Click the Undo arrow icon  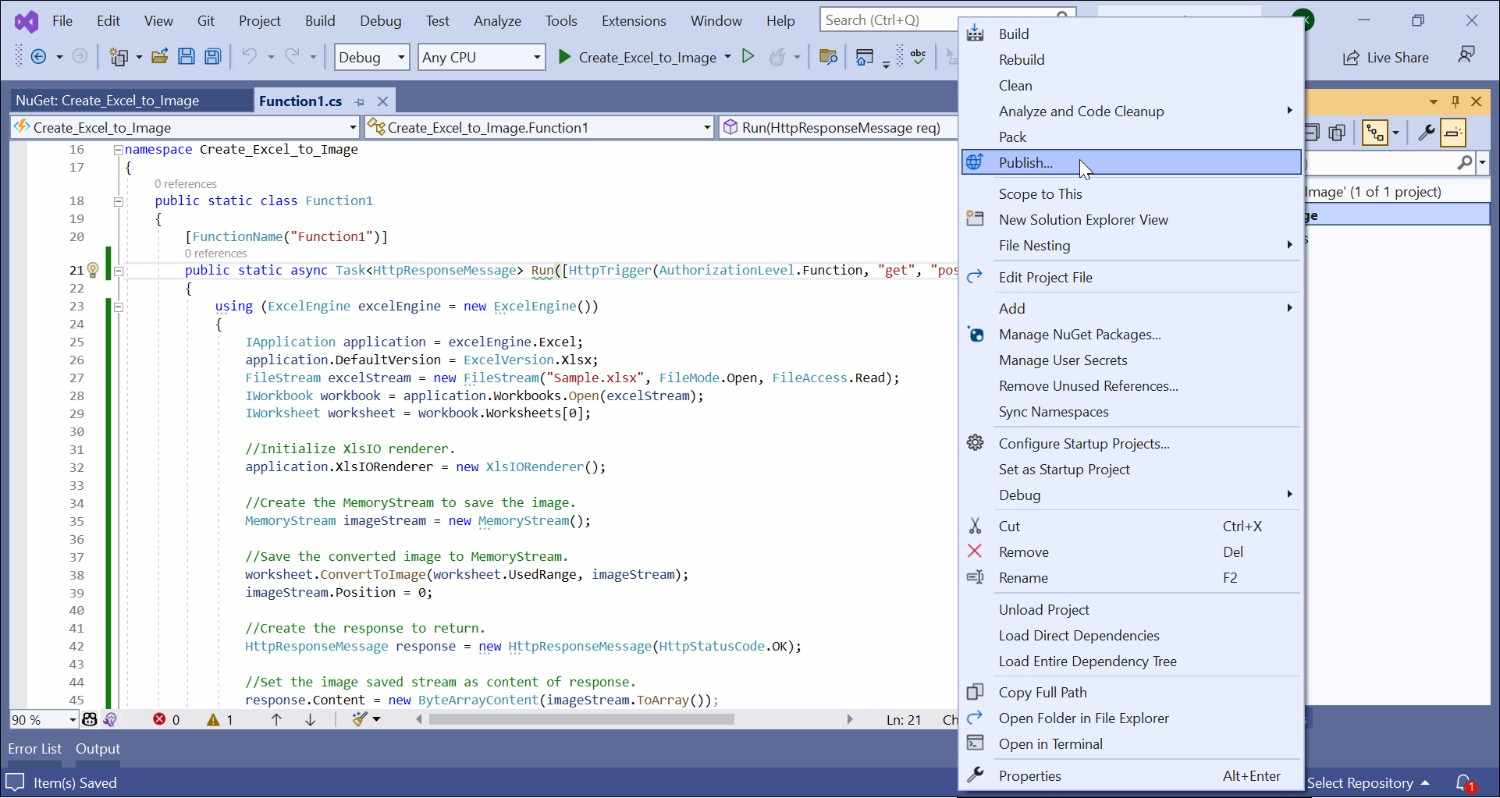tap(249, 57)
